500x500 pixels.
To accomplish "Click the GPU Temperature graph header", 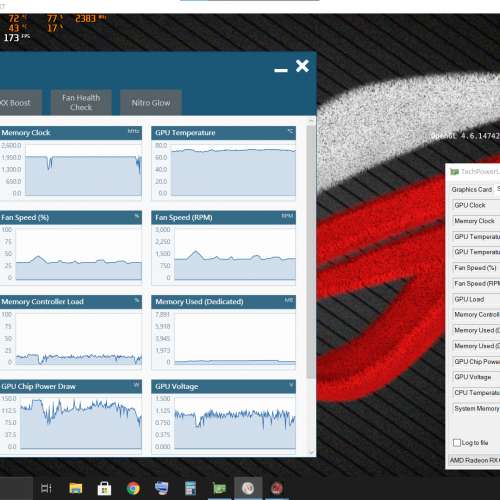I will coord(223,133).
